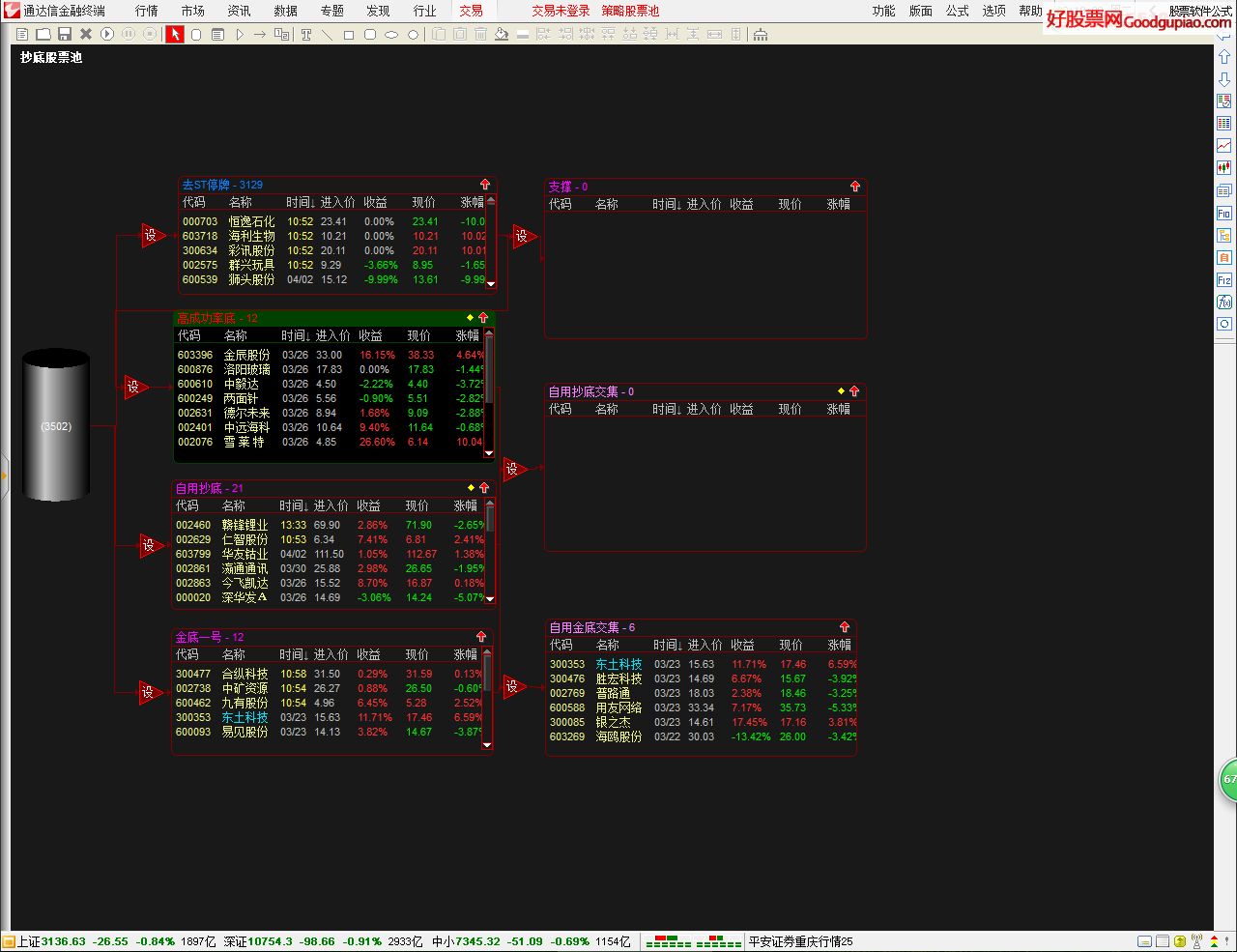Viewport: 1237px width, 952px height.
Task: Click red up arrow on 支撑 panel
Action: point(855,186)
